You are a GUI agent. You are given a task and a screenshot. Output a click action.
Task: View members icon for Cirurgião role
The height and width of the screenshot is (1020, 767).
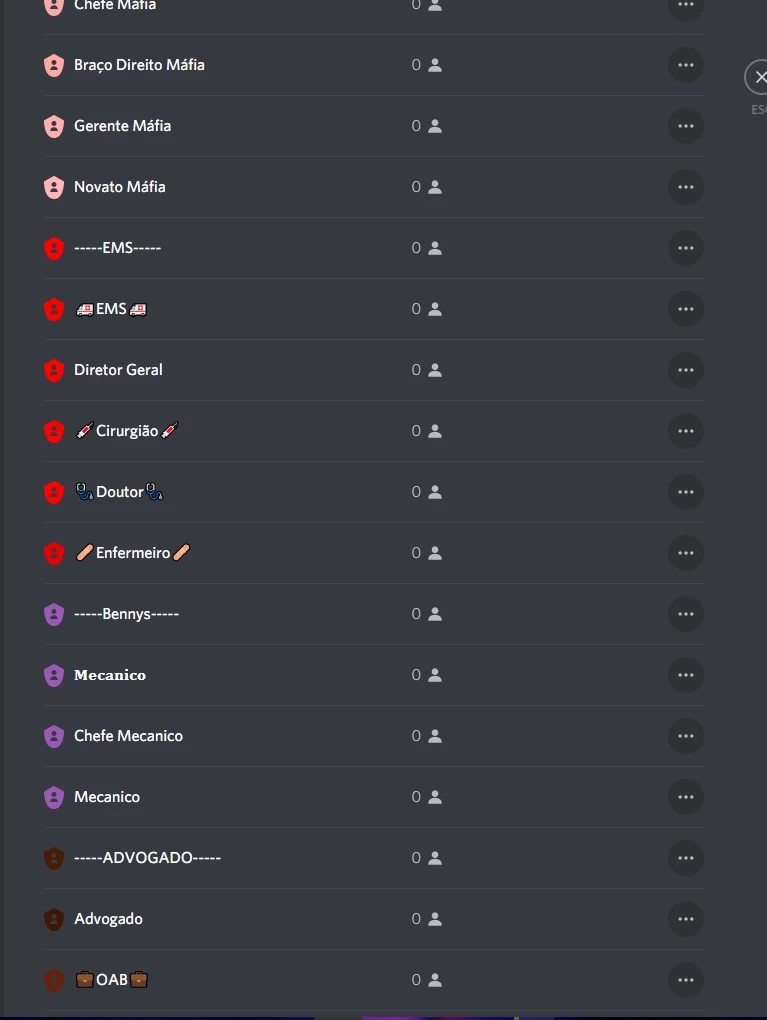pos(435,431)
